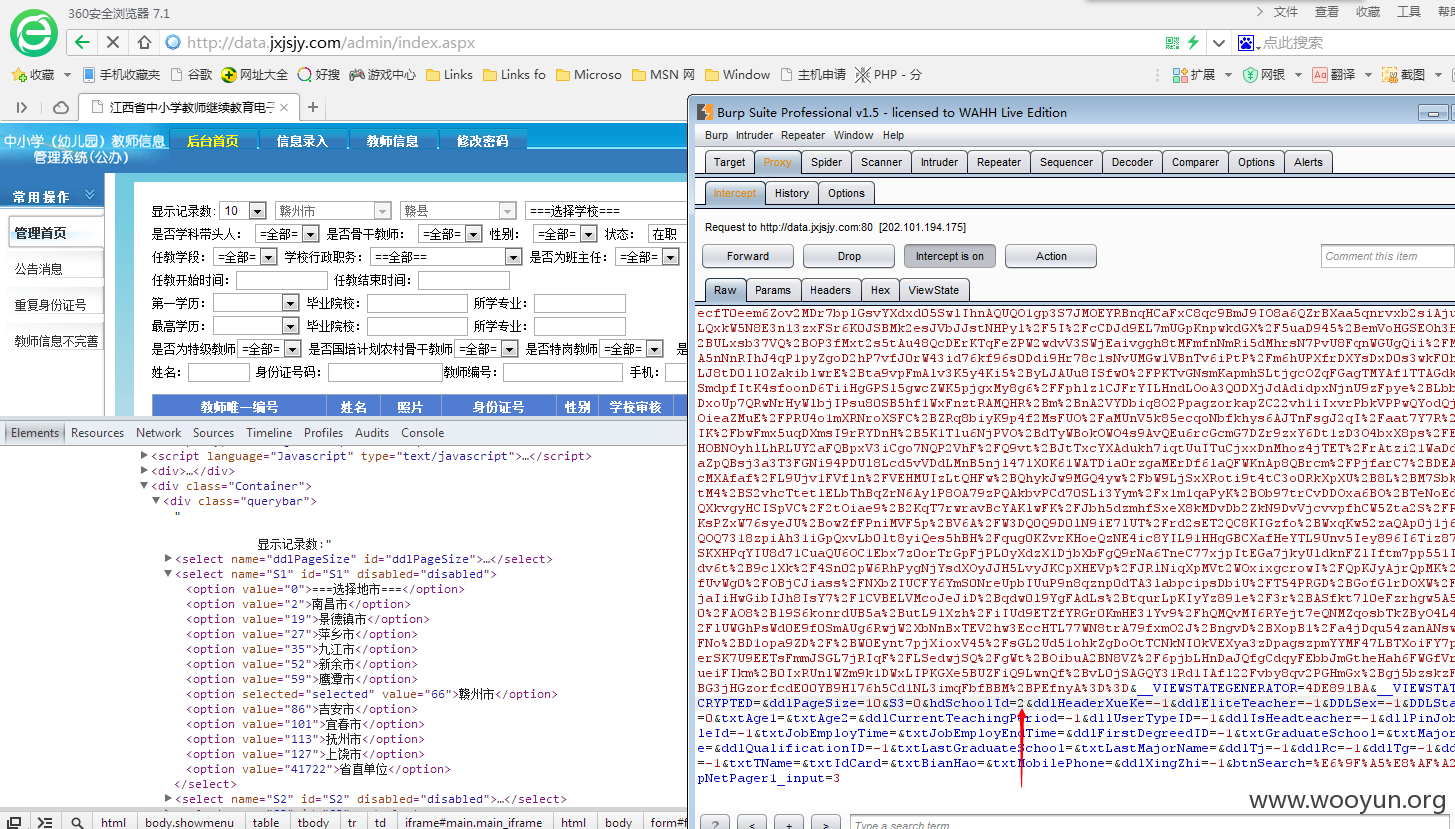1455x829 pixels.
Task: Open the MSN 网 bookmark folder
Action: coord(662,74)
